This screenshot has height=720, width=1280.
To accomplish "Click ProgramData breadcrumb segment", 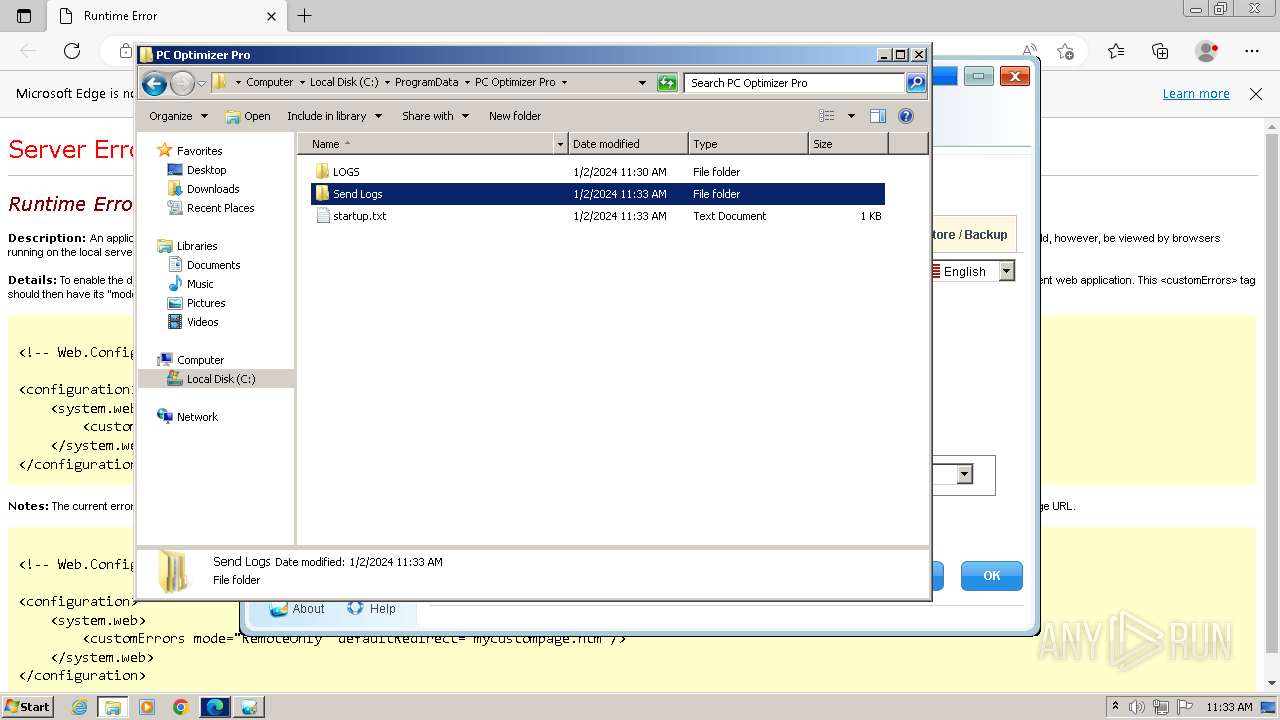I will (x=426, y=83).
